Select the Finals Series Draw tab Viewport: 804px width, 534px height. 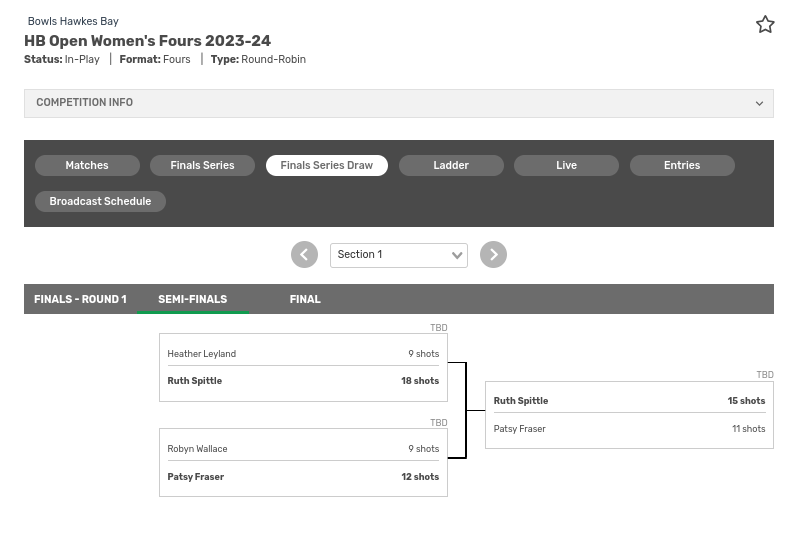point(326,166)
